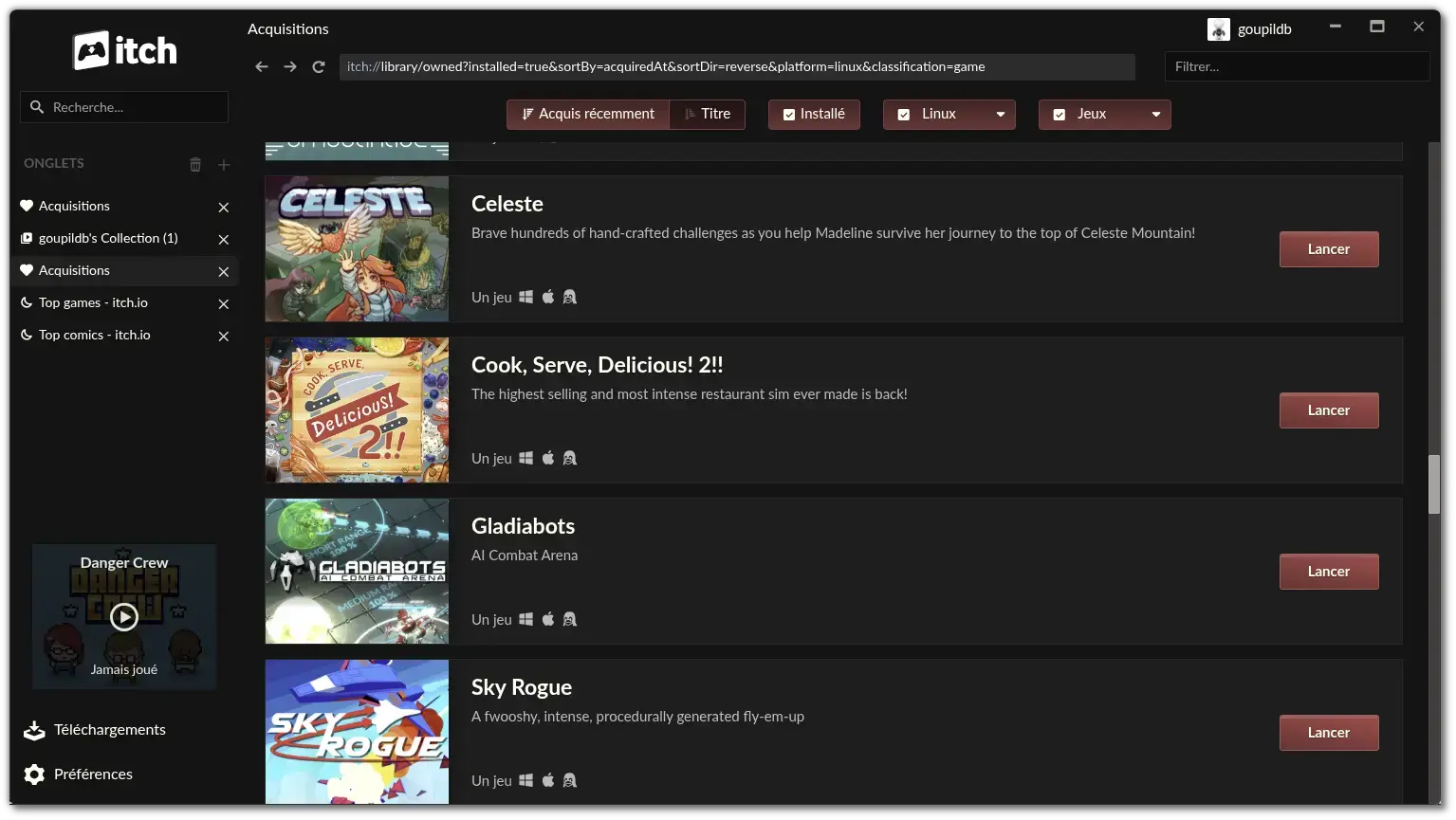1456x820 pixels.
Task: Click the Windows icon on Cook, Serve, Delicious
Action: (525, 458)
